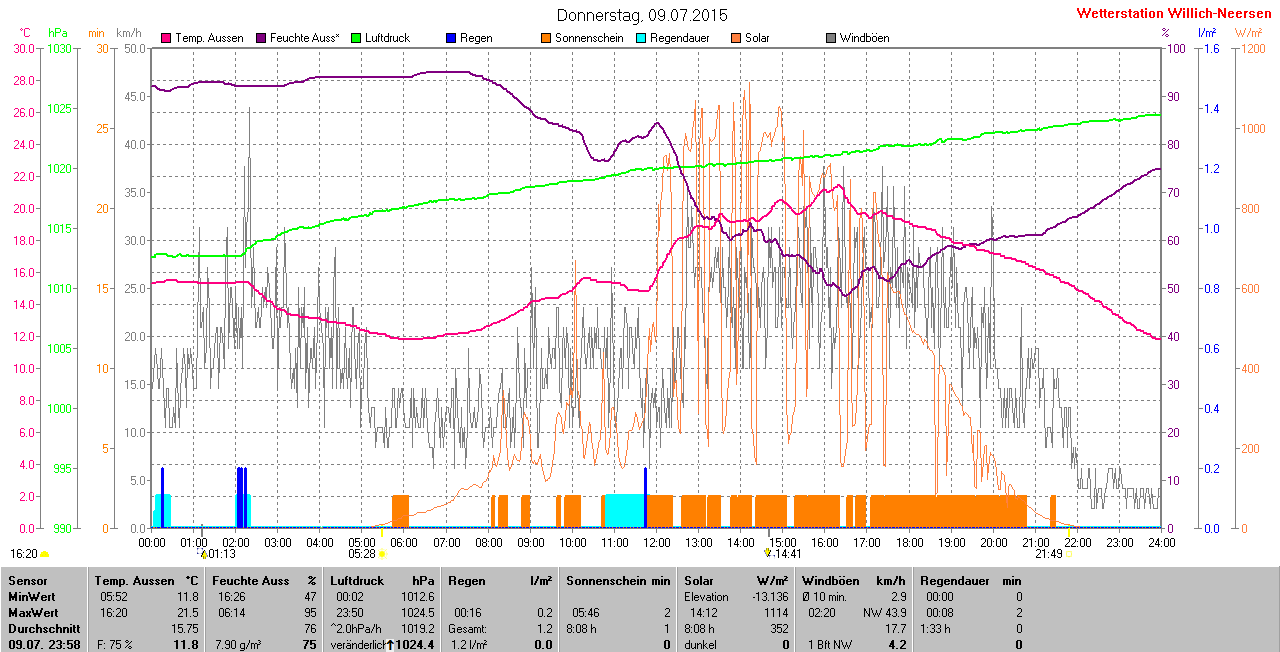The width and height of the screenshot is (1280, 652).
Task: Click the Windböen km/h table header
Action: [x=855, y=580]
